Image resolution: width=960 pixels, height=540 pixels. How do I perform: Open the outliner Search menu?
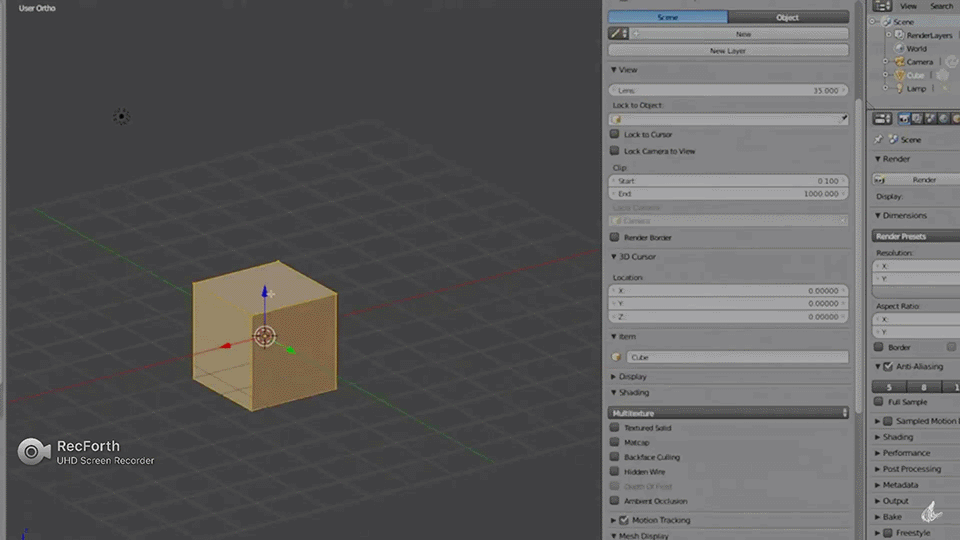(x=941, y=6)
